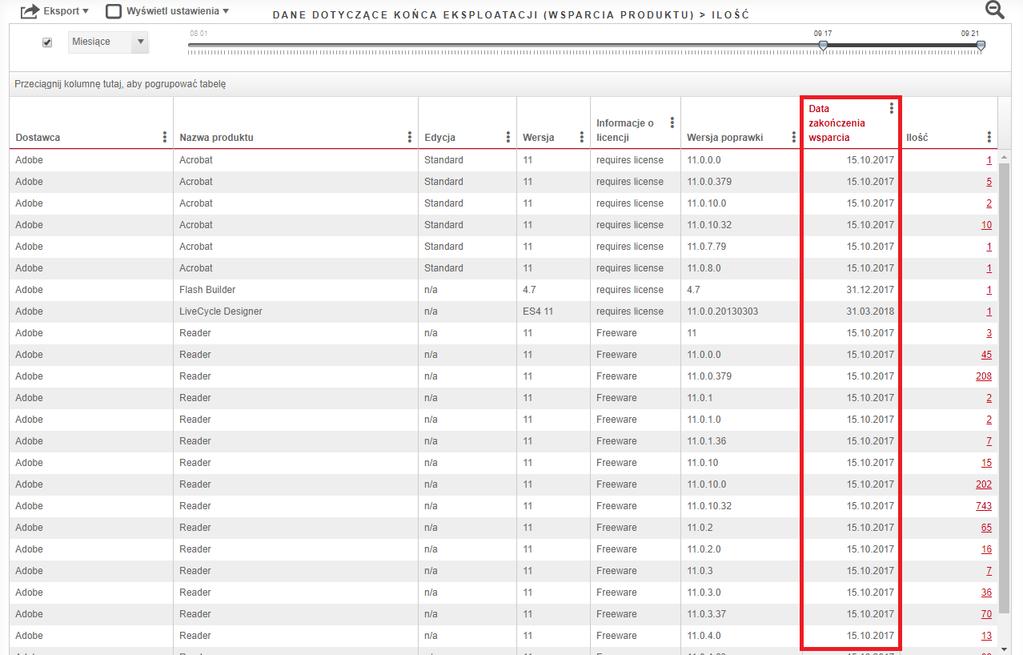Image resolution: width=1023 pixels, height=655 pixels.
Task: Open Dostawca column options menu
Action: (164, 137)
